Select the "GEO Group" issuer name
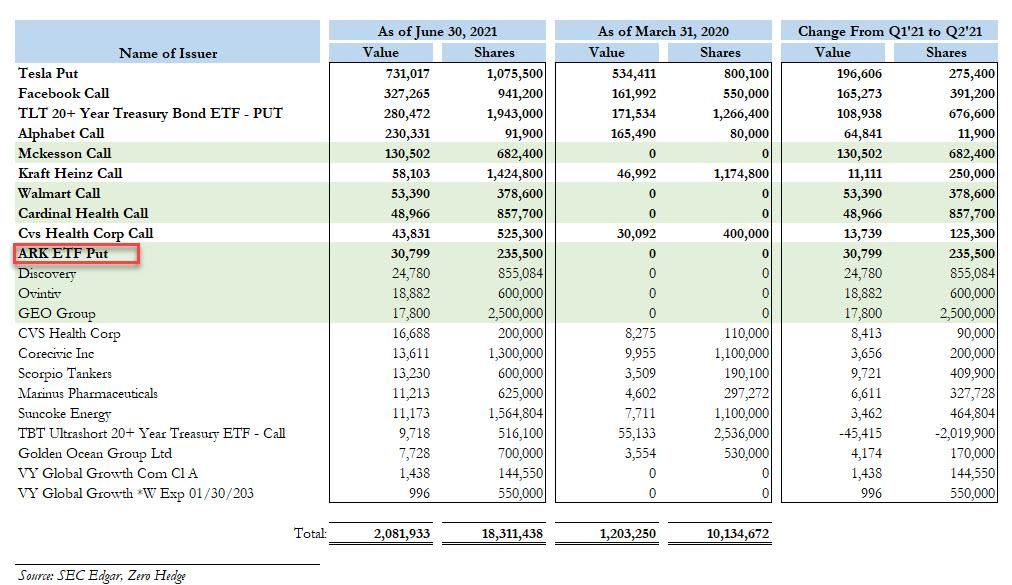 57,314
